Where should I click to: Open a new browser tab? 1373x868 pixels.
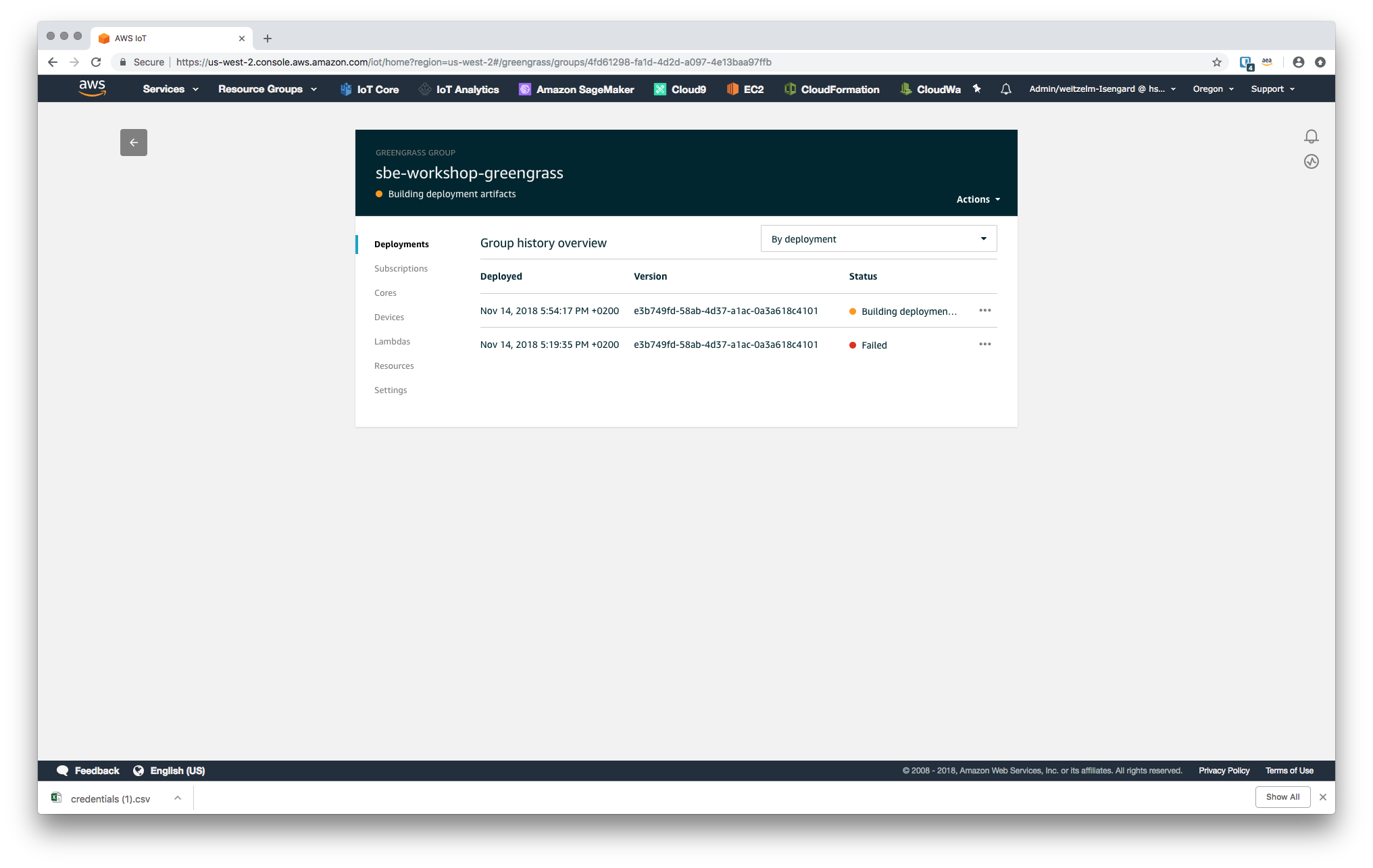click(x=268, y=39)
